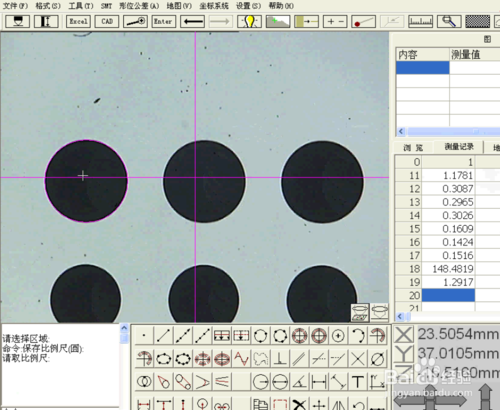
Task: Click the X axis coordinate button
Action: (404, 334)
